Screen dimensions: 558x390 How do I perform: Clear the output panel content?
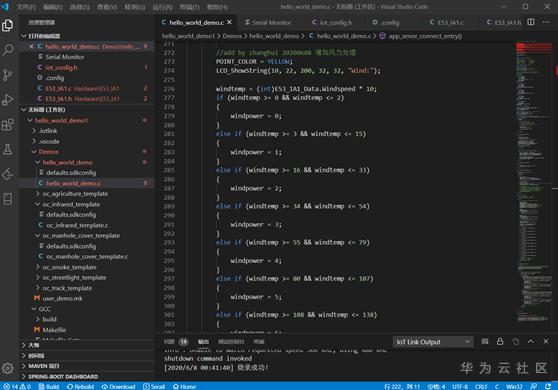(x=485, y=342)
